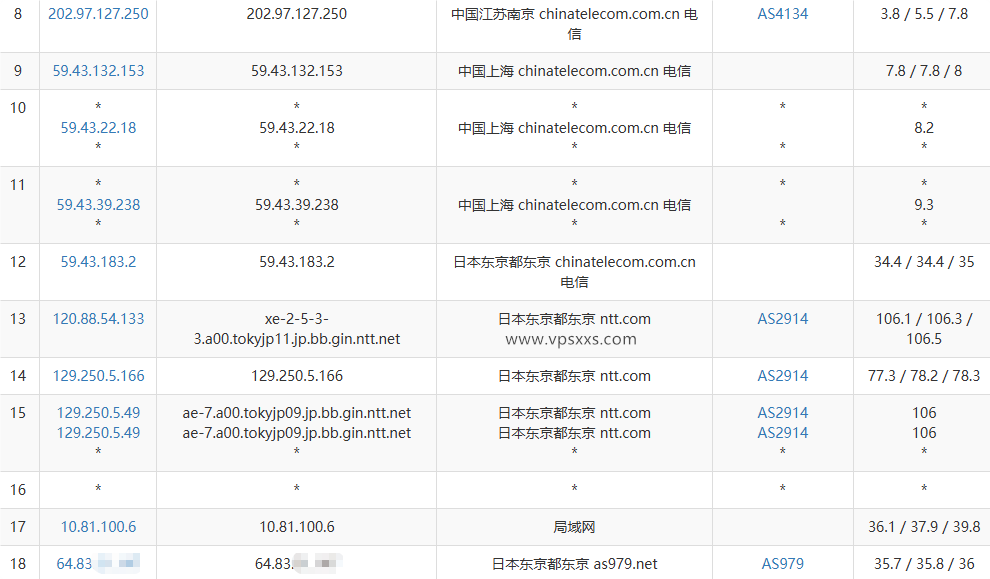Click the plain-text 129.250.5.166 hostname in hop 14
990x579 pixels.
pos(297,376)
